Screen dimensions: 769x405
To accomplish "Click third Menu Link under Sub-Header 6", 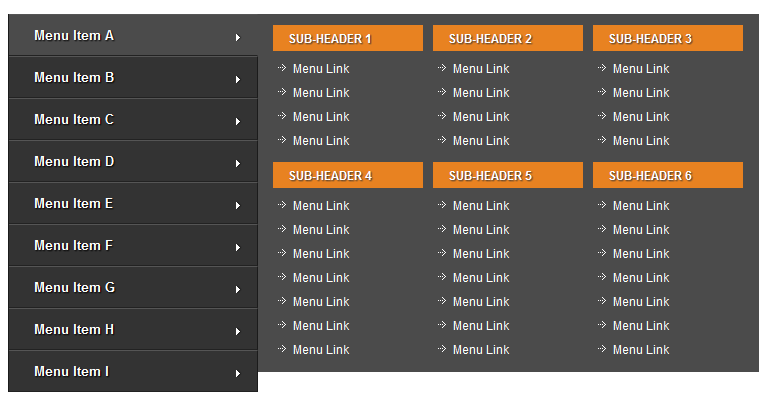I will click(641, 254).
